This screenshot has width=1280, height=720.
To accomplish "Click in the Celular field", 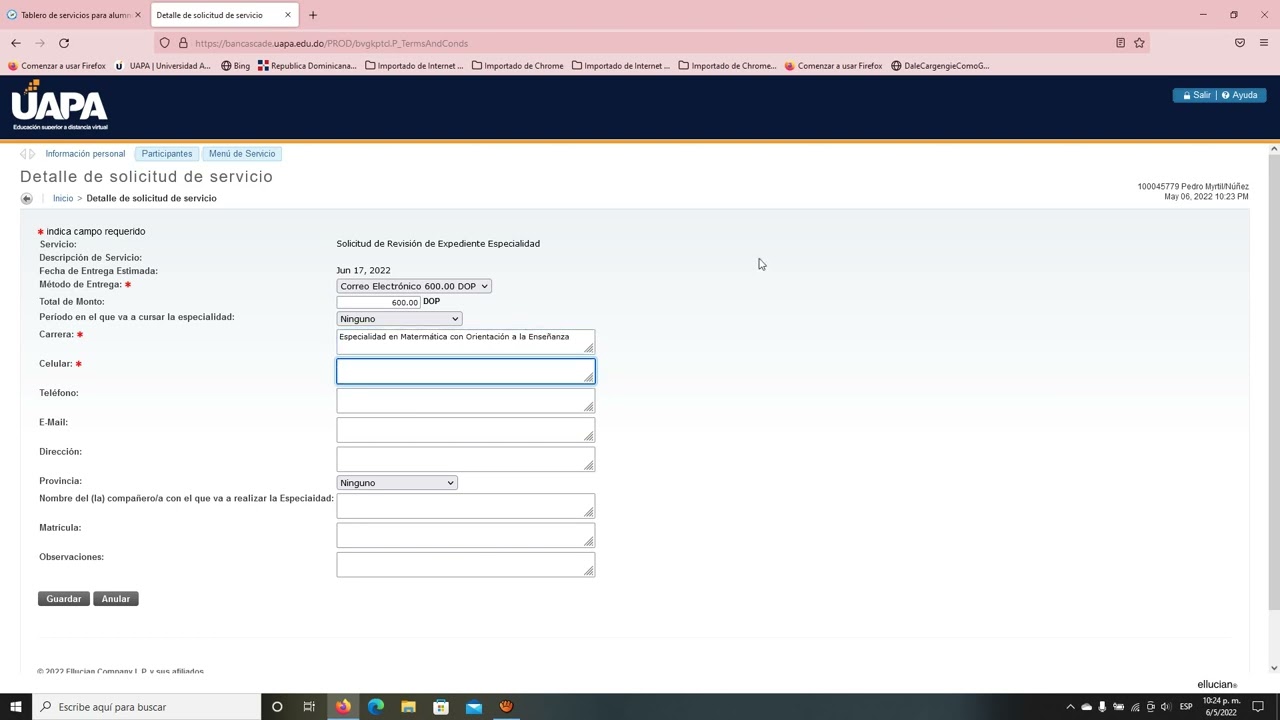I will (466, 371).
